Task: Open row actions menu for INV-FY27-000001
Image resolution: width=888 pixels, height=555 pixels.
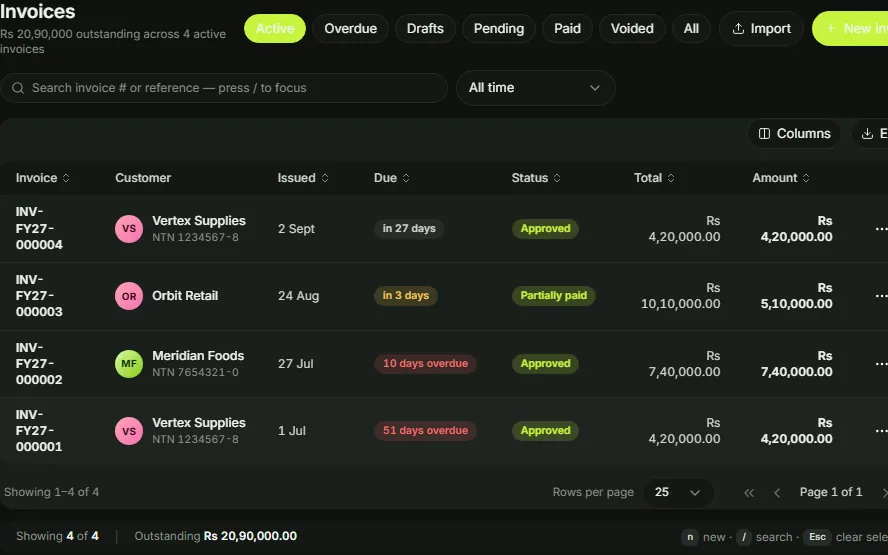Action: [x=881, y=431]
